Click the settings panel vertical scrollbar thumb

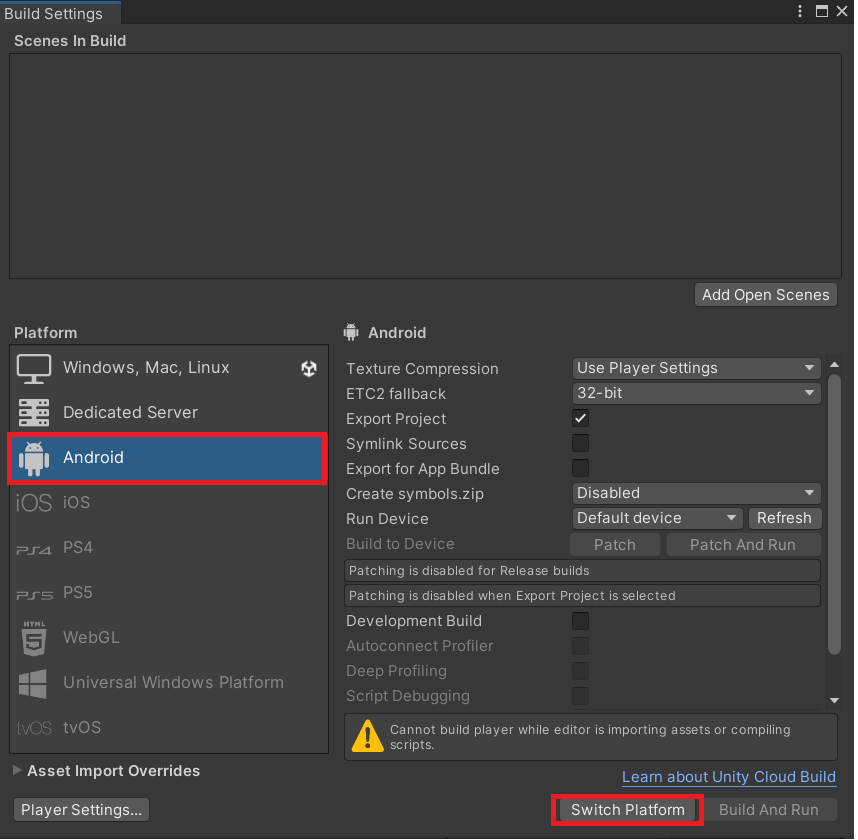click(834, 514)
